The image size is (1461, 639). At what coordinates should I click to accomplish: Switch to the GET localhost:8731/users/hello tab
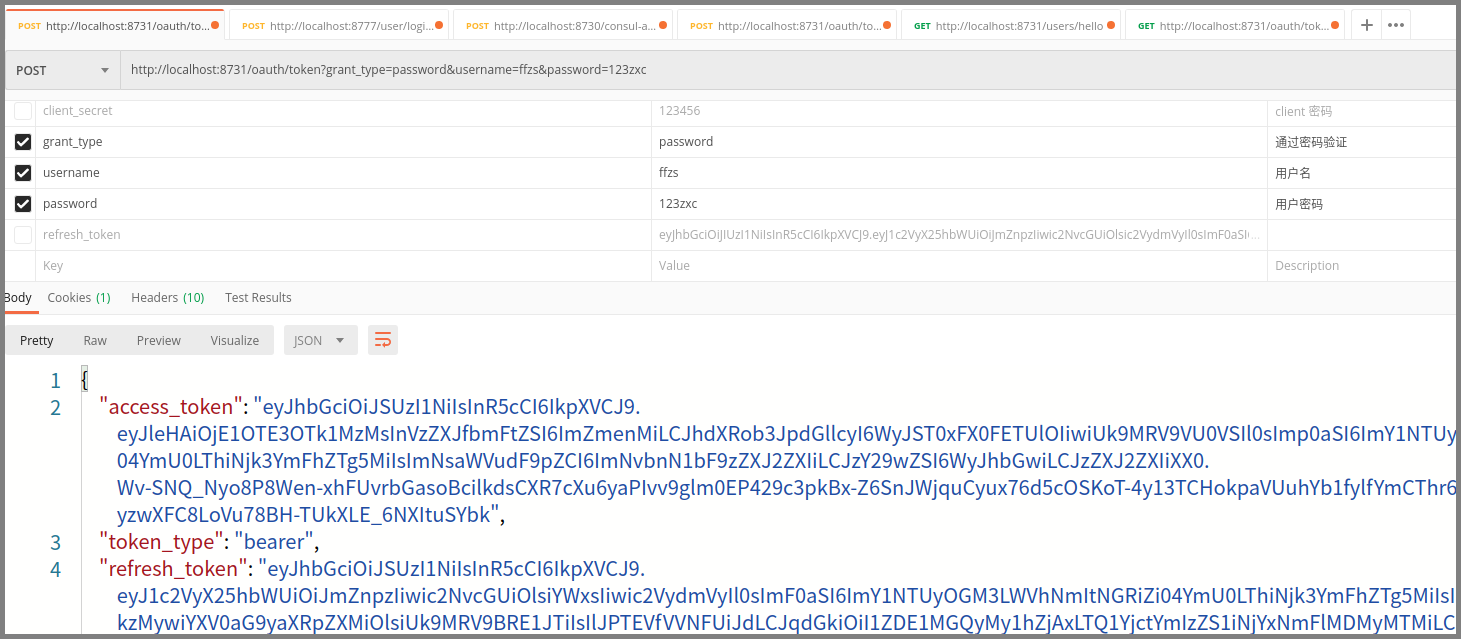[x=1010, y=25]
